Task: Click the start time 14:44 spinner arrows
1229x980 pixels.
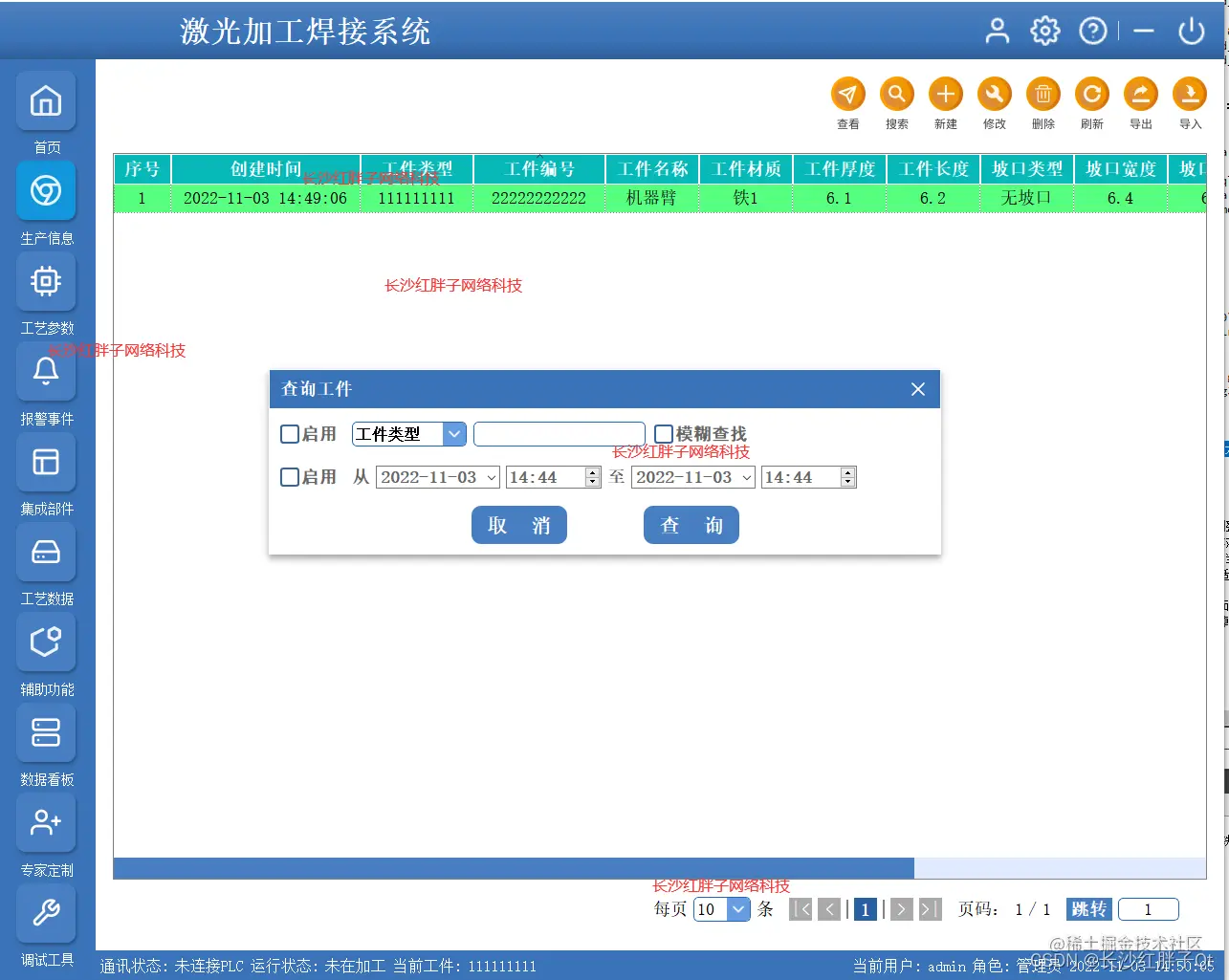Action: pyautogui.click(x=592, y=477)
